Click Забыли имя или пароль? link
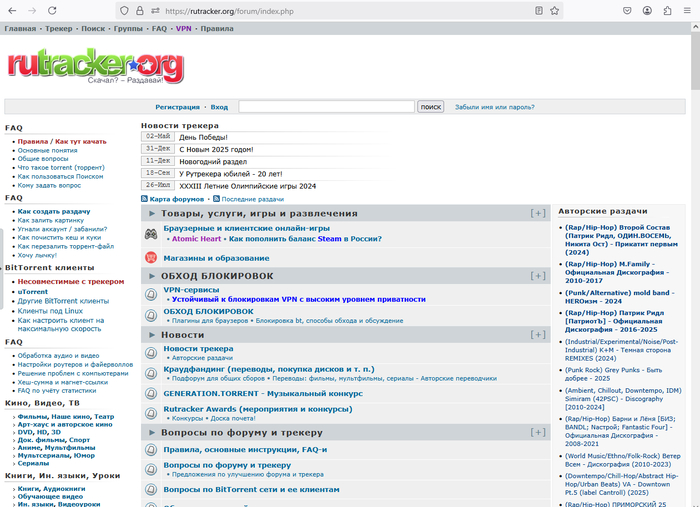The image size is (700, 507). click(x=495, y=107)
